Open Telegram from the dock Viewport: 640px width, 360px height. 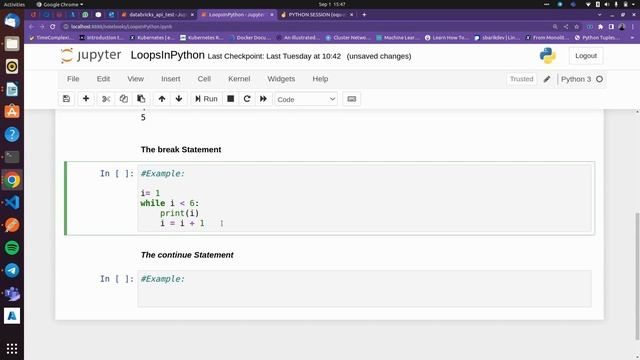point(12,270)
